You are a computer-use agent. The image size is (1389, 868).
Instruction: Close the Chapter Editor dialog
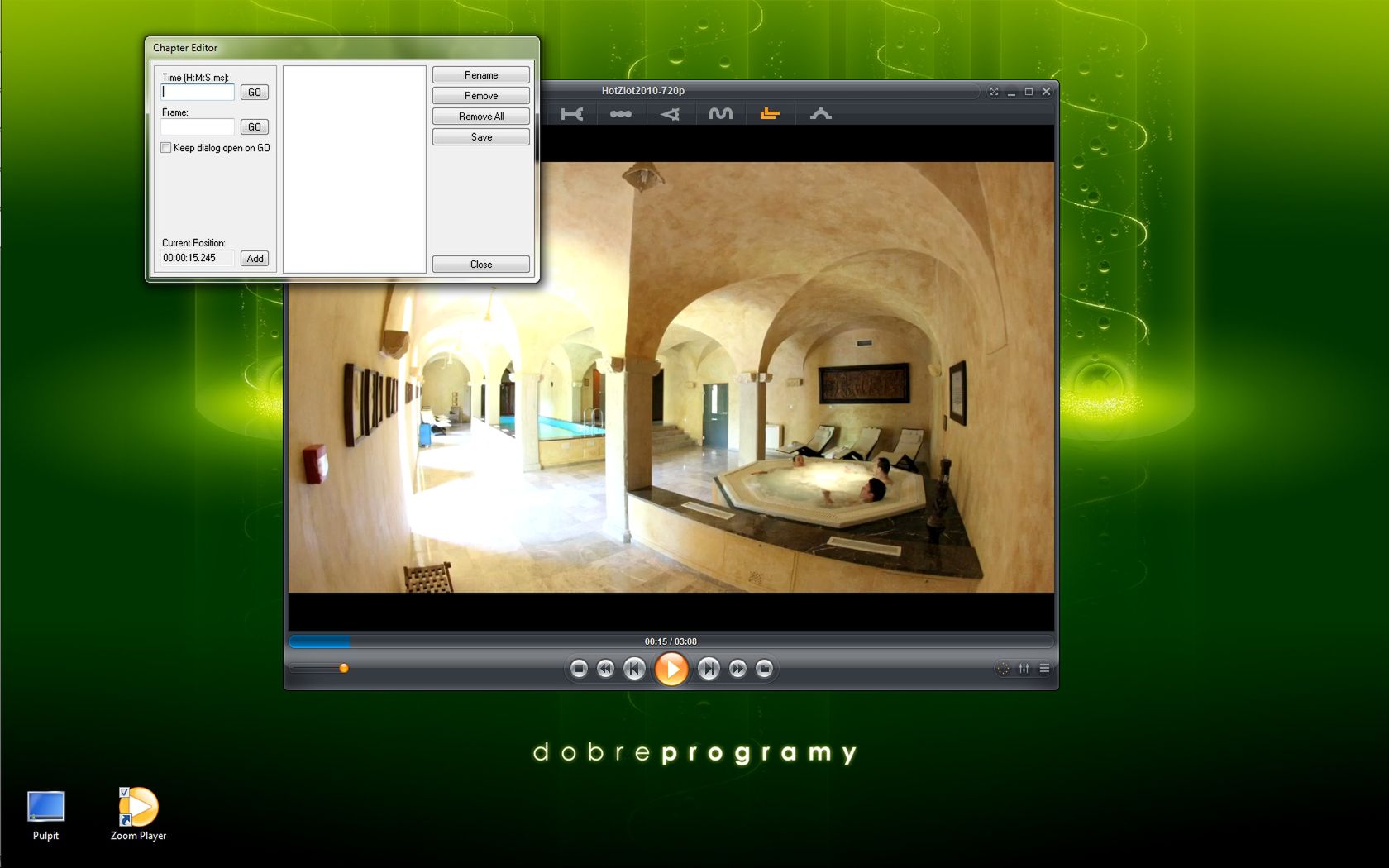[x=481, y=265]
